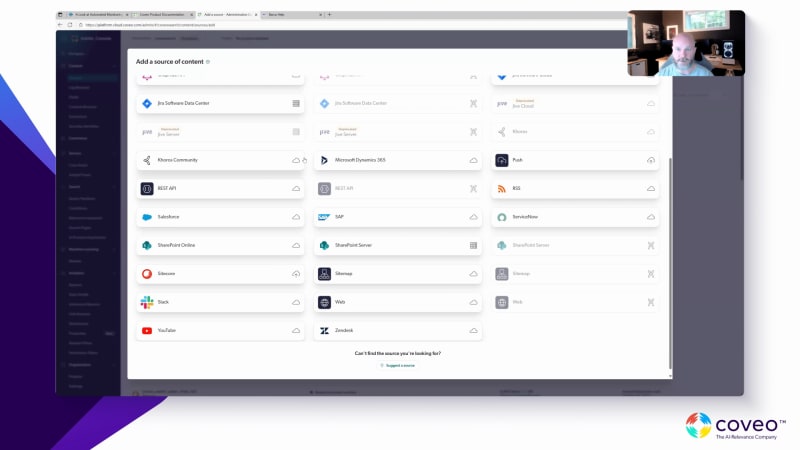Pick the Sitecore source icon

147,273
